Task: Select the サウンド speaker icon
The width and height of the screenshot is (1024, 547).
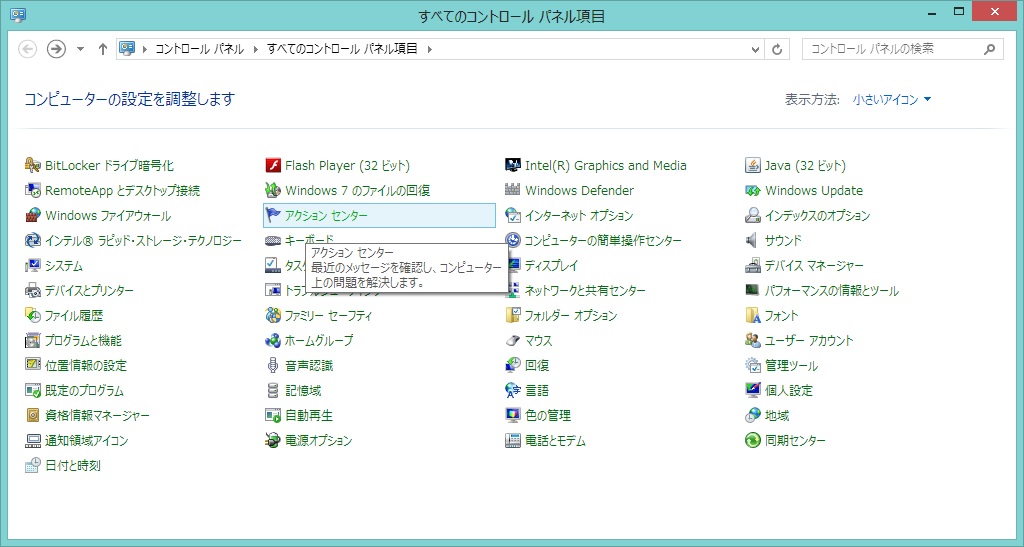Action: tap(753, 241)
